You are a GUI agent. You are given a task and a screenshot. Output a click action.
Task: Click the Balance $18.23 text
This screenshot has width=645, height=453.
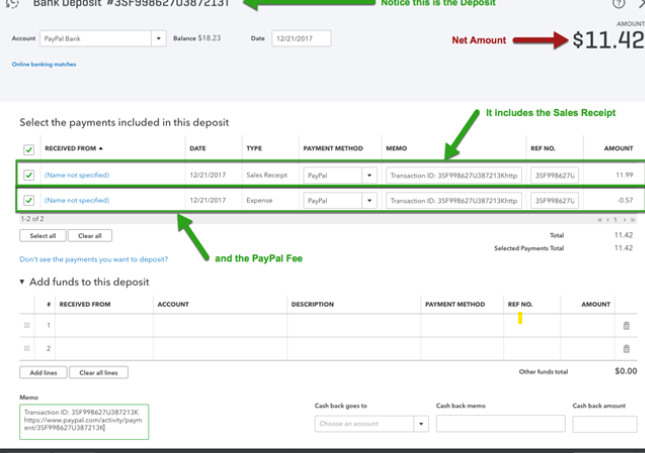point(197,38)
